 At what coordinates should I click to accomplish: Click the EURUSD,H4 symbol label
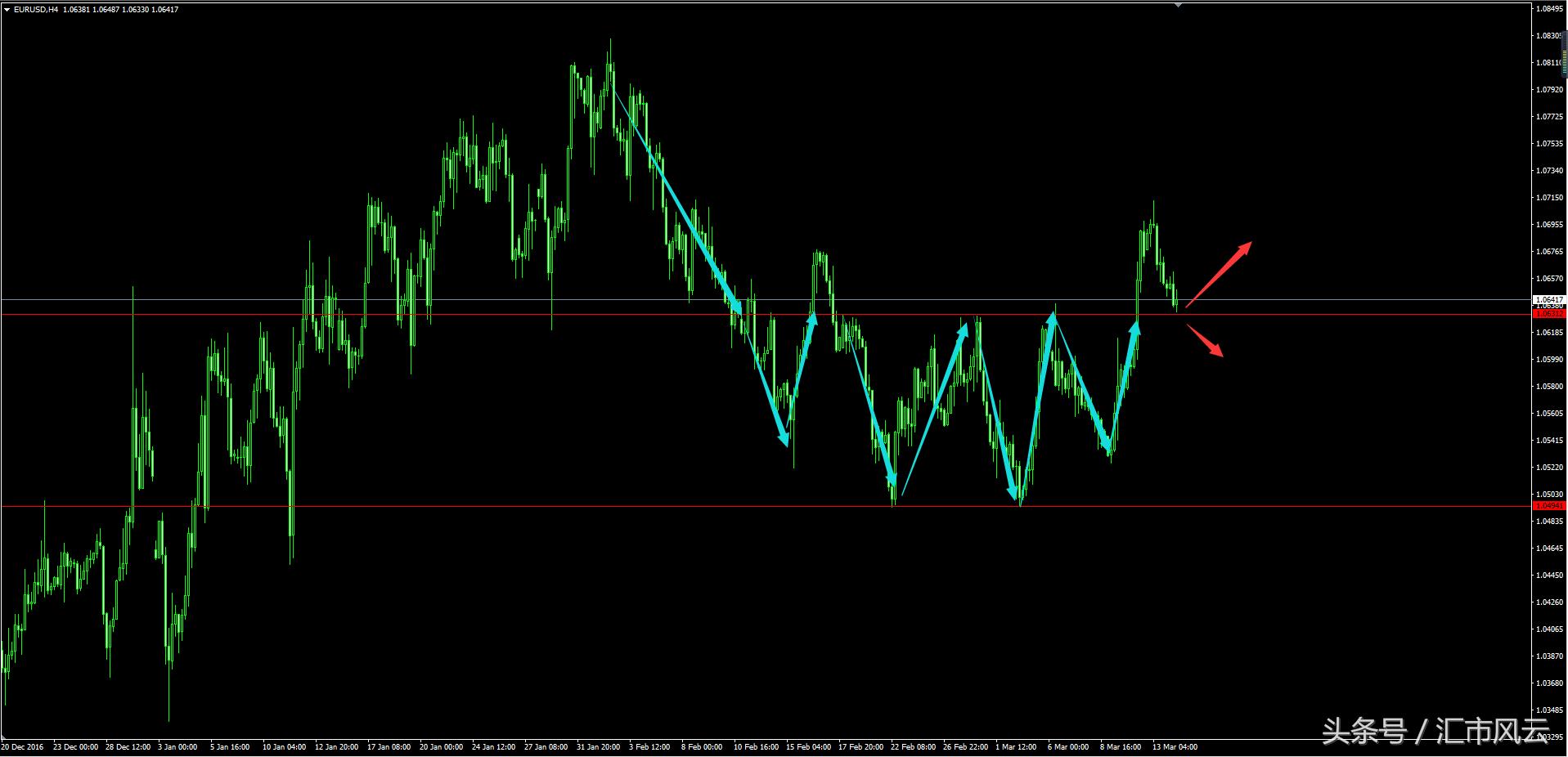(35, 10)
